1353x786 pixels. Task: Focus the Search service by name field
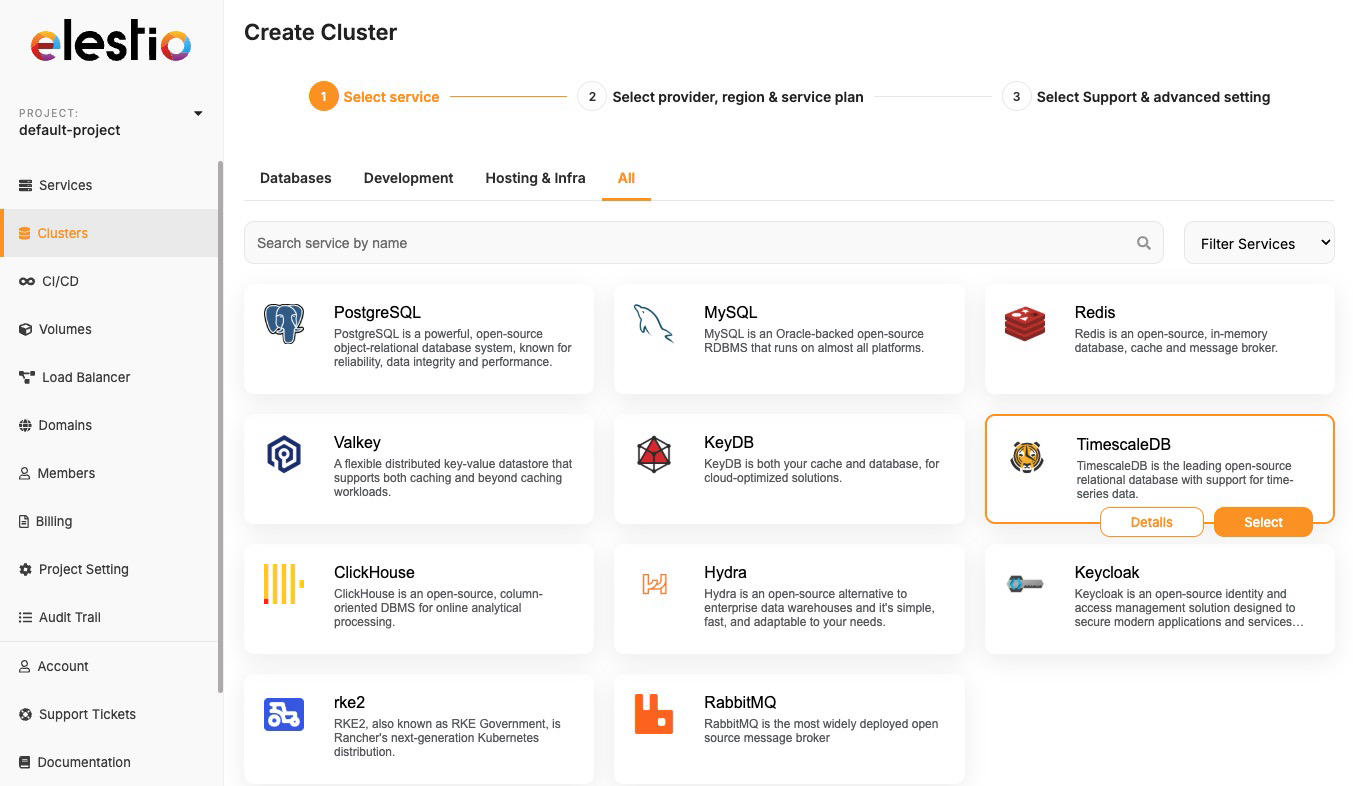[690, 243]
